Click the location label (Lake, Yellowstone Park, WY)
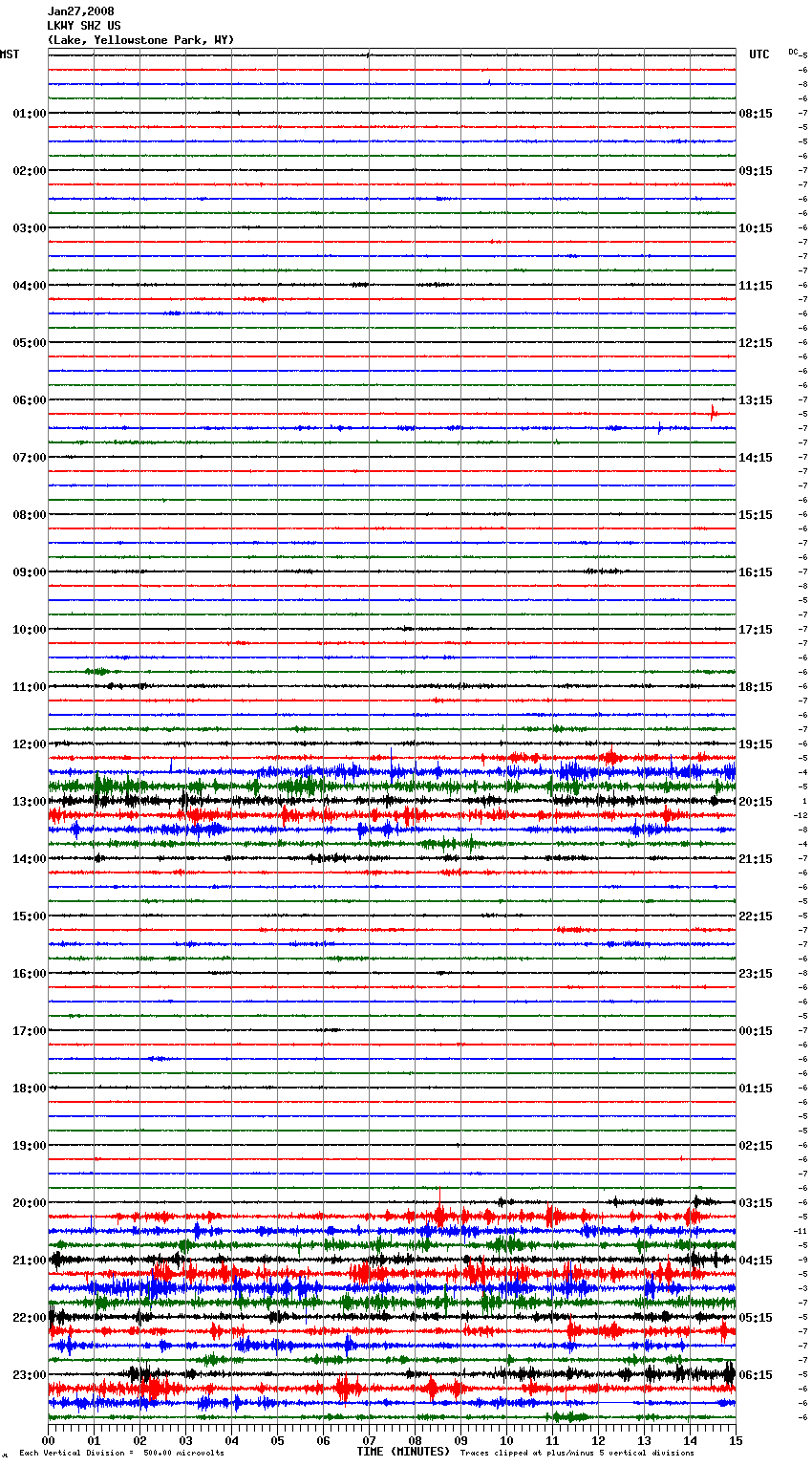The width and height of the screenshot is (812, 1466). click(140, 40)
